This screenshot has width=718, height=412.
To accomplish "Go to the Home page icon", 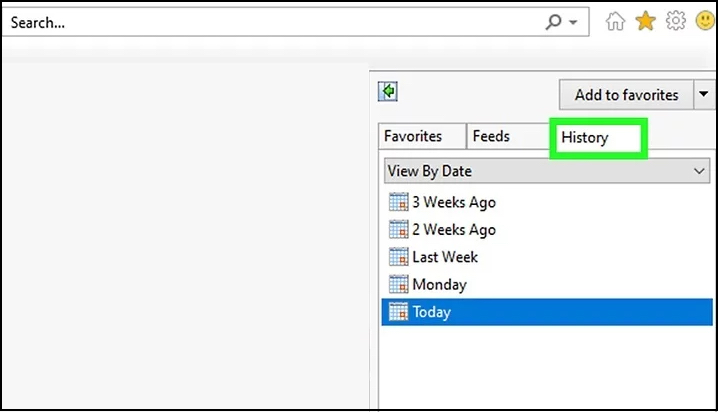I will [618, 21].
